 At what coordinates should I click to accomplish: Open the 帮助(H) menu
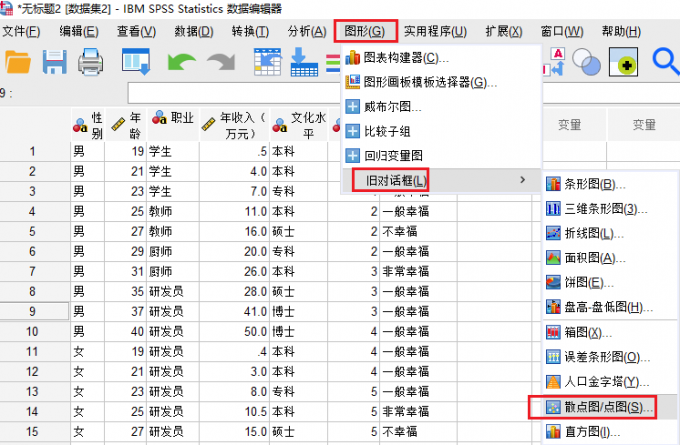coord(621,31)
